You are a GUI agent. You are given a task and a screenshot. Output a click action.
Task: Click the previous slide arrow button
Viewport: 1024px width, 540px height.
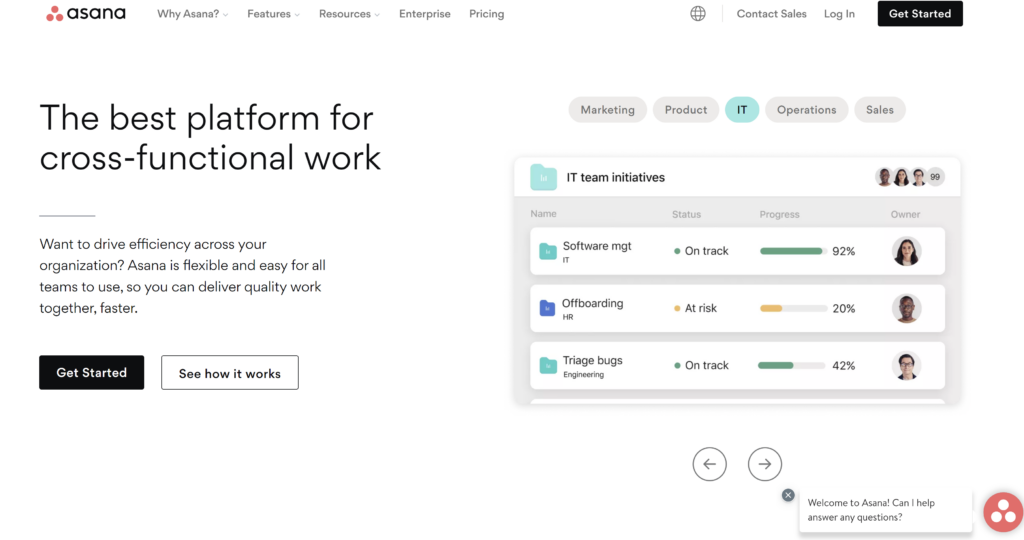(710, 464)
